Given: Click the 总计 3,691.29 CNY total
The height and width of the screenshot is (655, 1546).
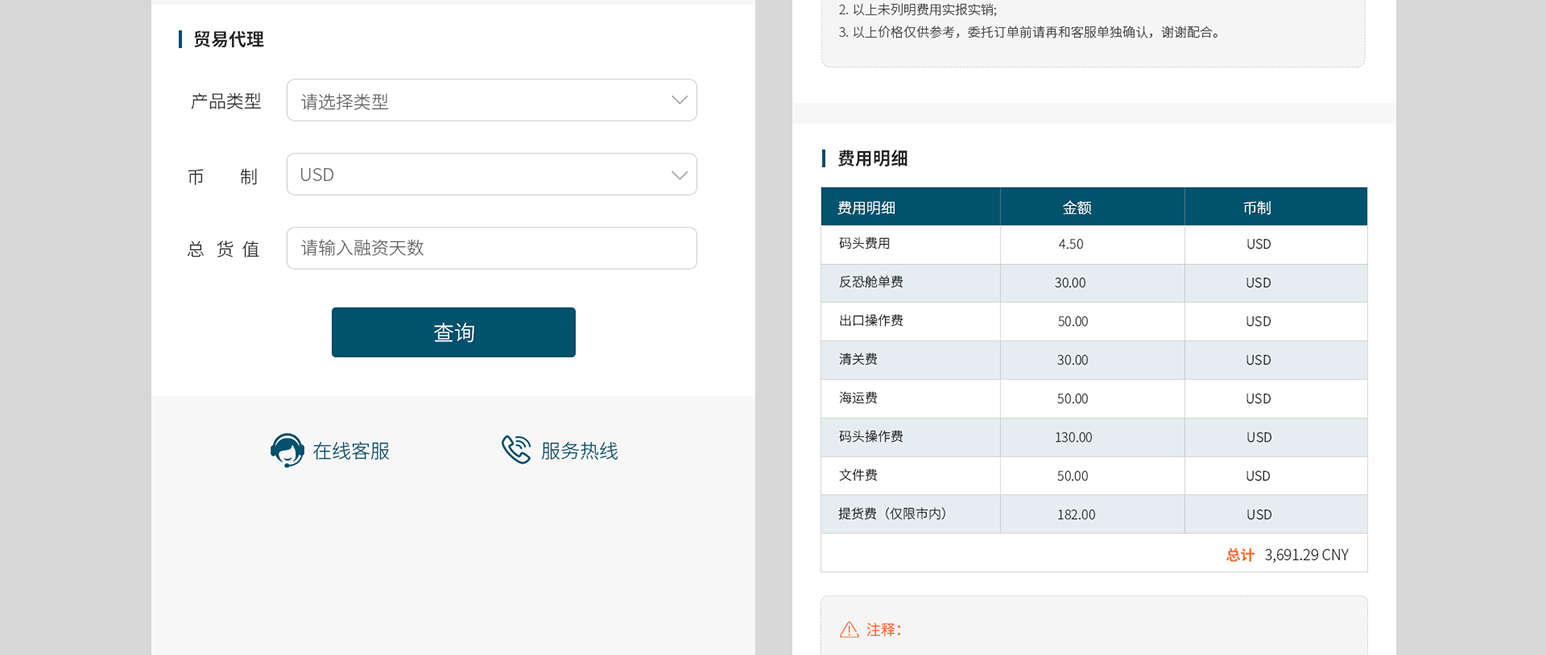Looking at the screenshot, I should pos(1287,554).
